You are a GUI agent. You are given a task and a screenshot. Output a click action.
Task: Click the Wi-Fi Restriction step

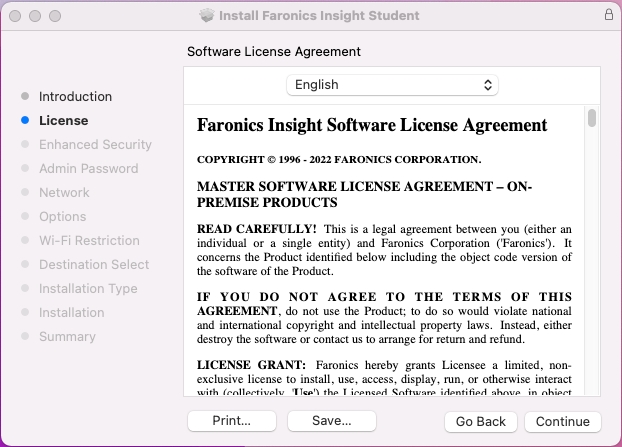[x=89, y=241]
